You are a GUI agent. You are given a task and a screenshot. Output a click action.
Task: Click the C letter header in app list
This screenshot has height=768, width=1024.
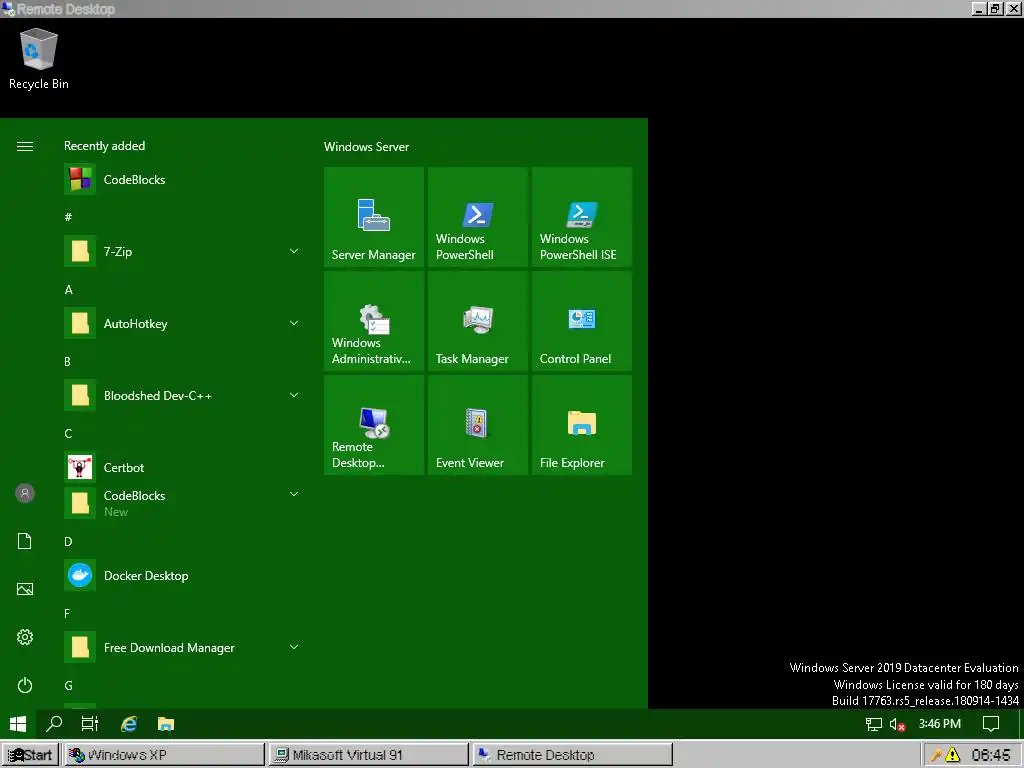point(68,434)
